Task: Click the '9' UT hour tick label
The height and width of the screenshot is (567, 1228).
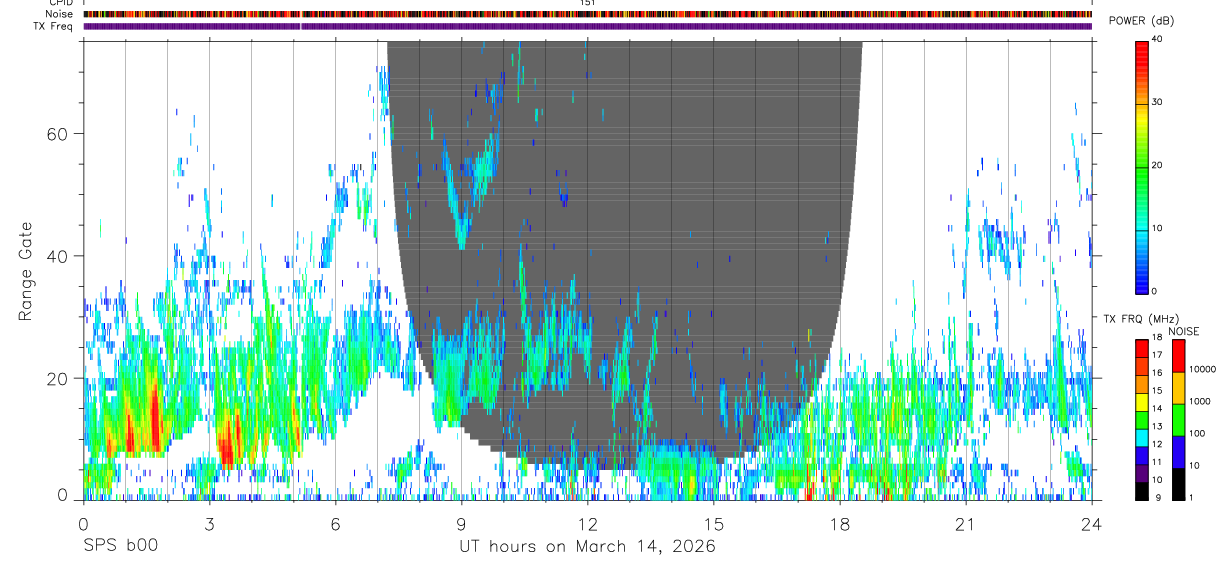Action: point(461,523)
